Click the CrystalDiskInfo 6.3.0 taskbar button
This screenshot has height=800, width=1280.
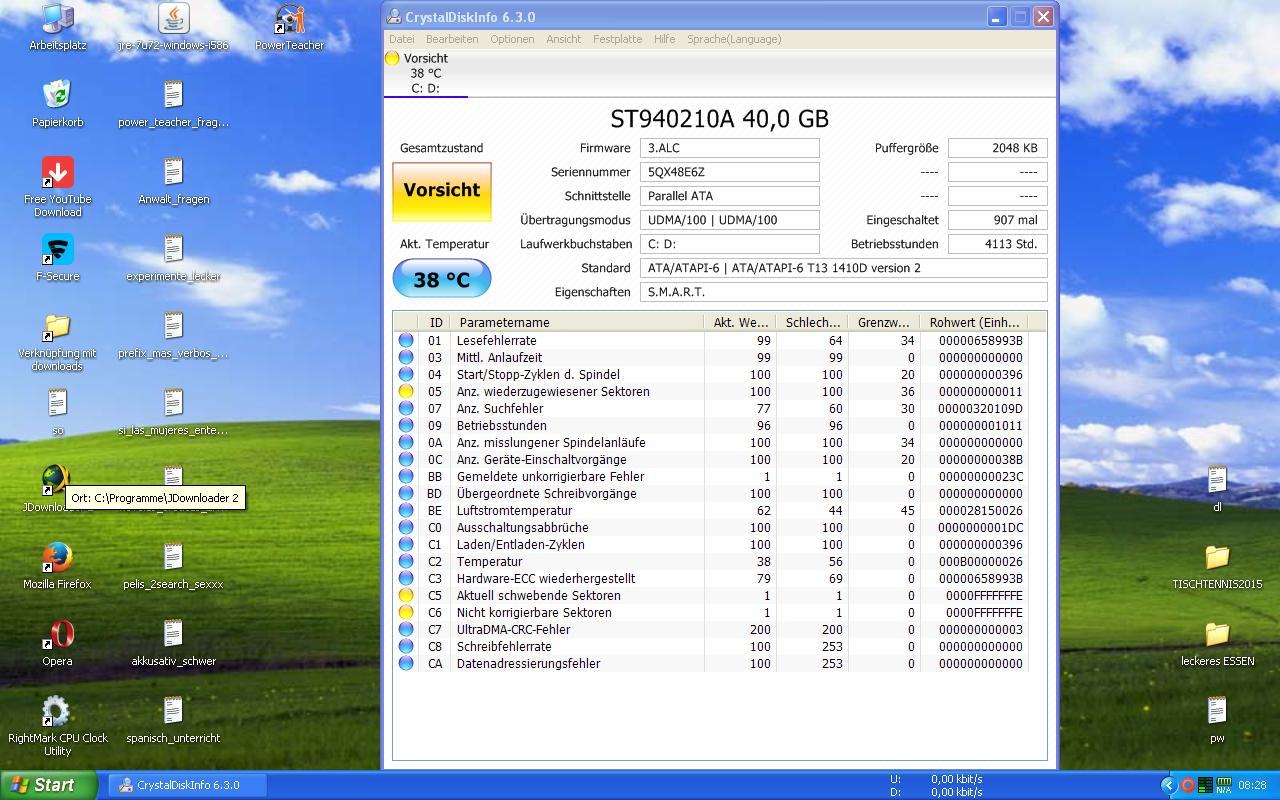187,785
